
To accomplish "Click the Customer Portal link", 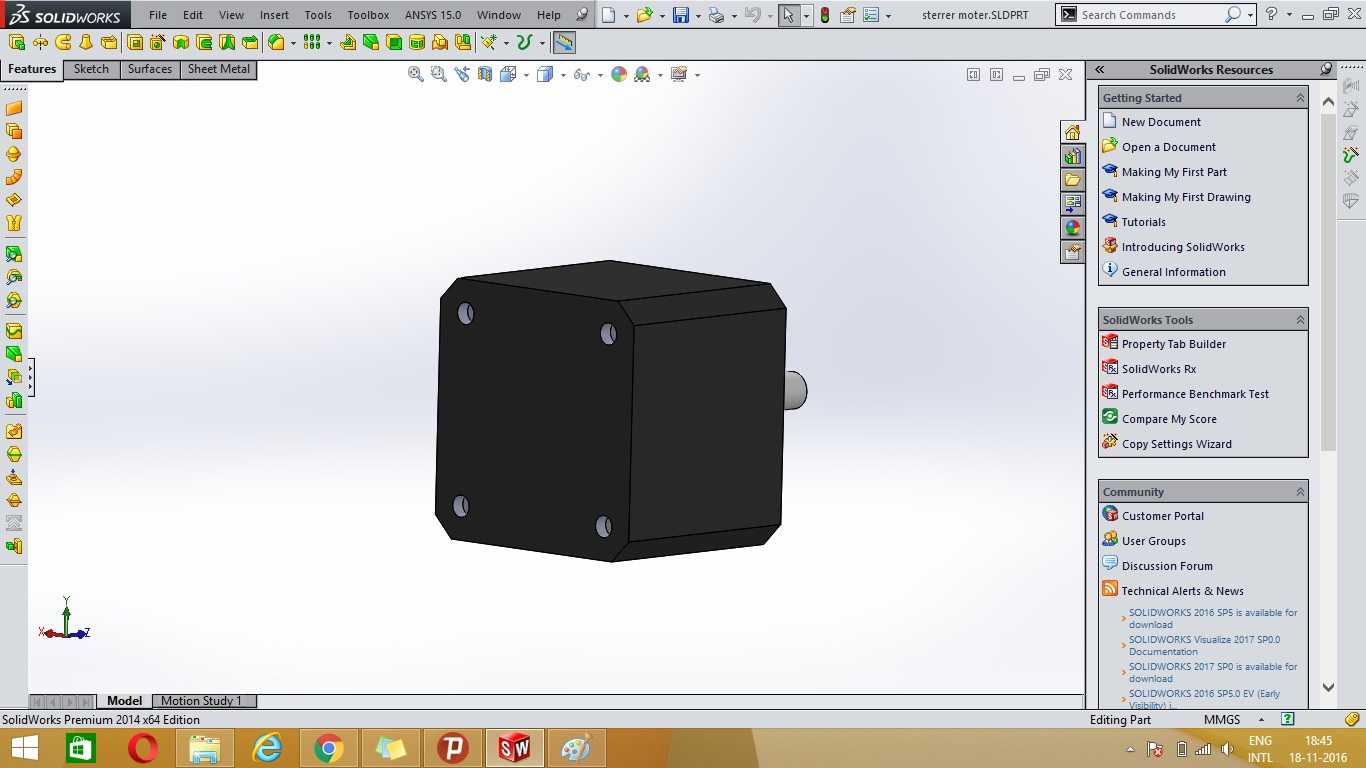I will point(1163,516).
